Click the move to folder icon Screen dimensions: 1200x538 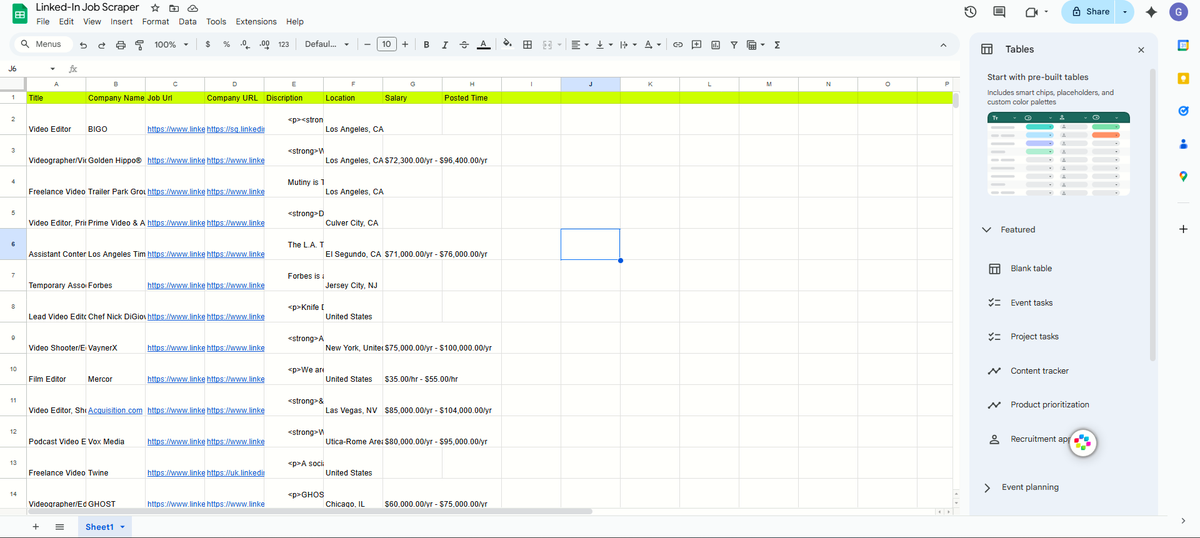(173, 8)
